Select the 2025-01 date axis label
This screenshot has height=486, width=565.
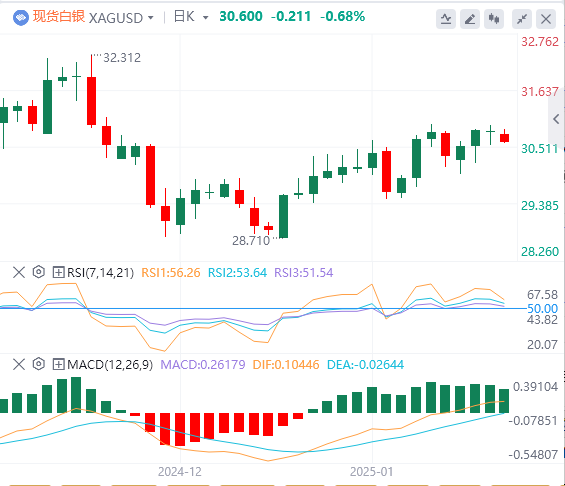[x=372, y=472]
